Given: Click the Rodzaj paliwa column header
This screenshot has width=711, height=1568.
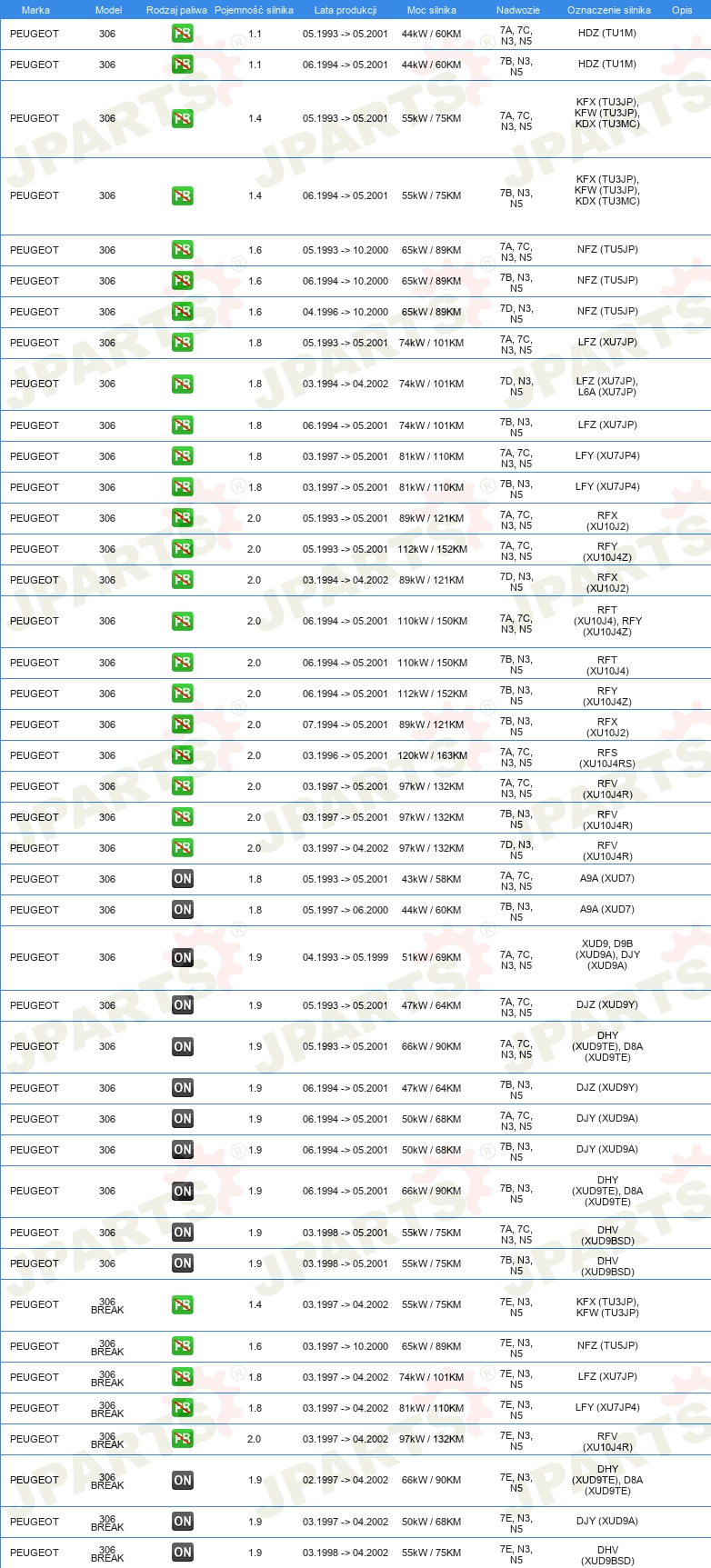Looking at the screenshot, I should coord(176,10).
